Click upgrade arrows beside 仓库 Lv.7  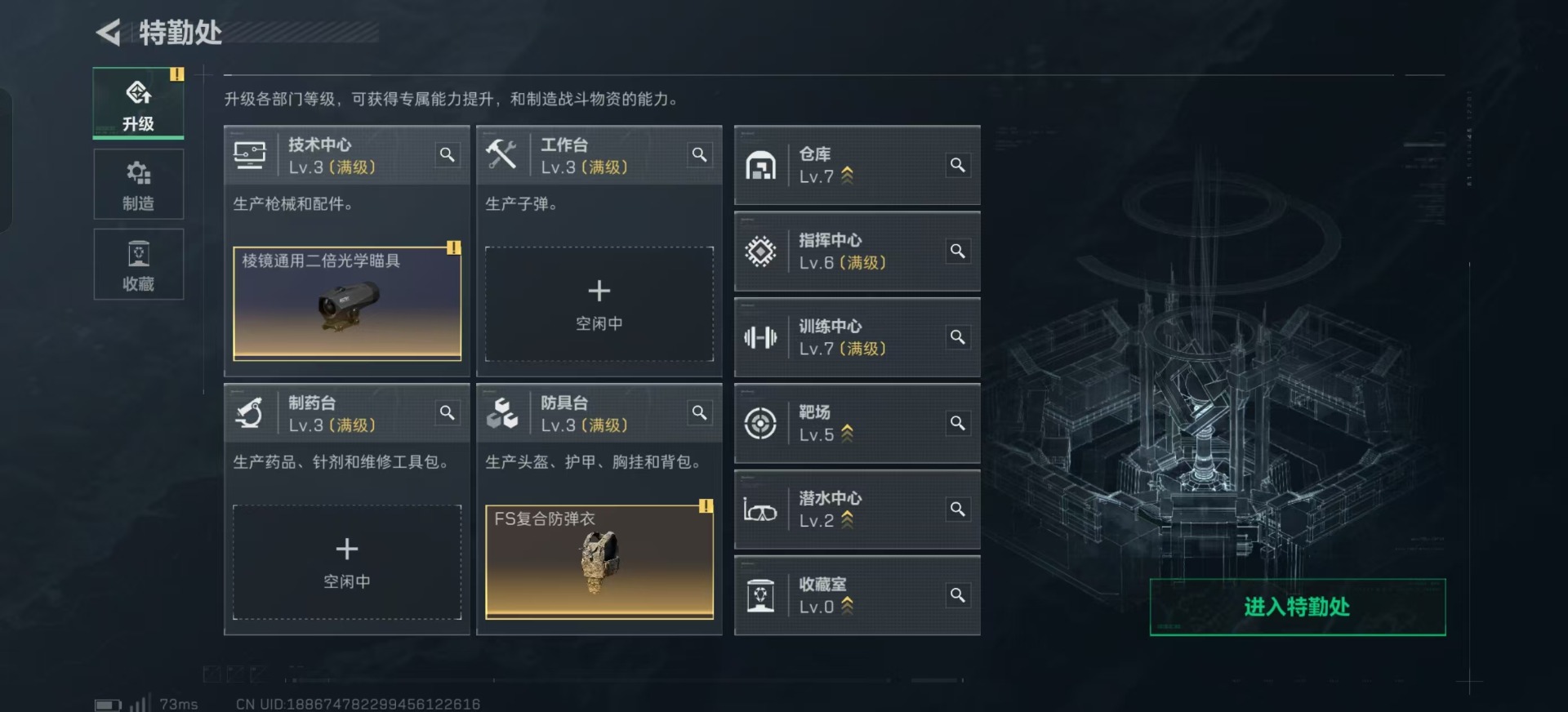[x=847, y=176]
